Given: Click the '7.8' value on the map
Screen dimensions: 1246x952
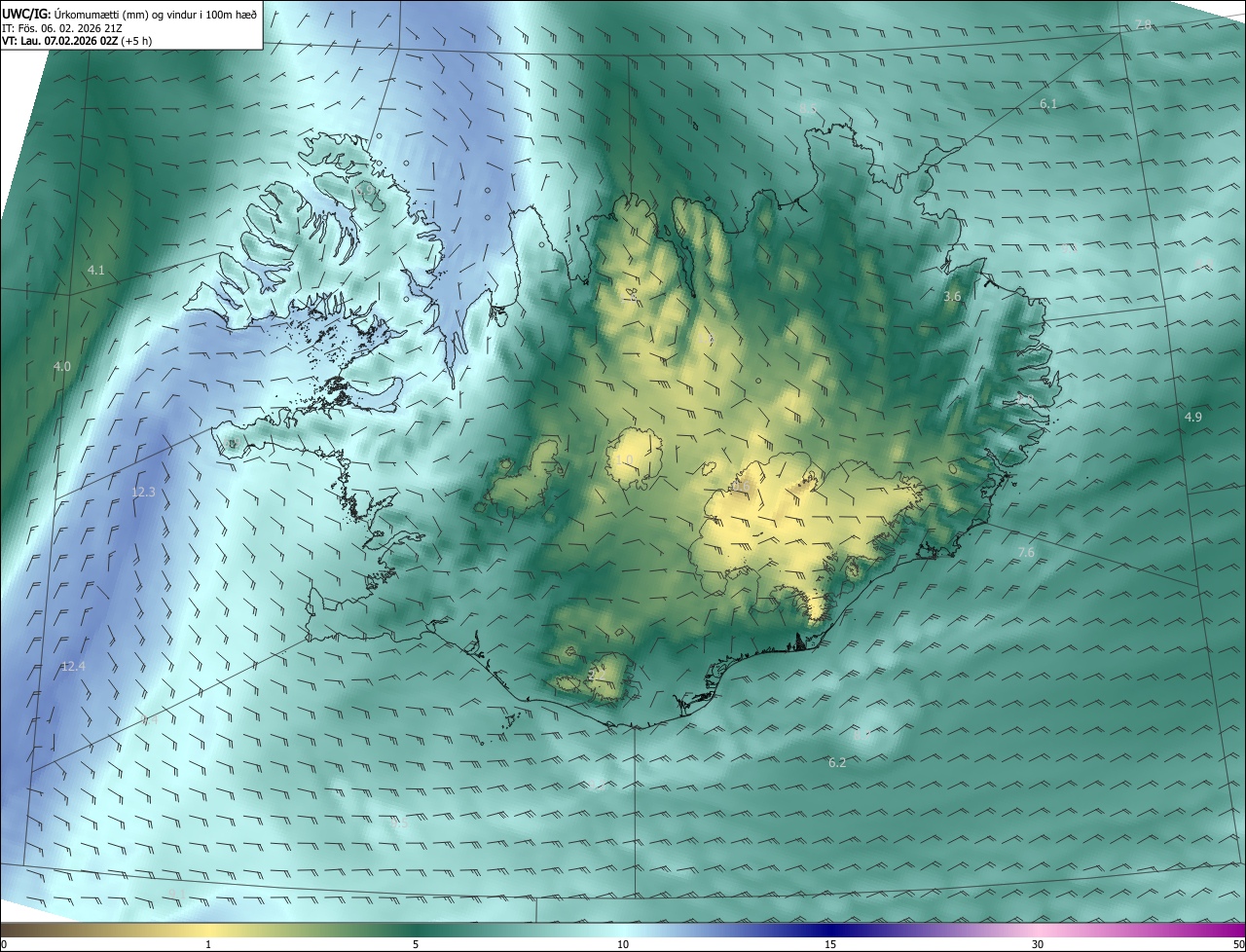Looking at the screenshot, I should pos(1144,24).
